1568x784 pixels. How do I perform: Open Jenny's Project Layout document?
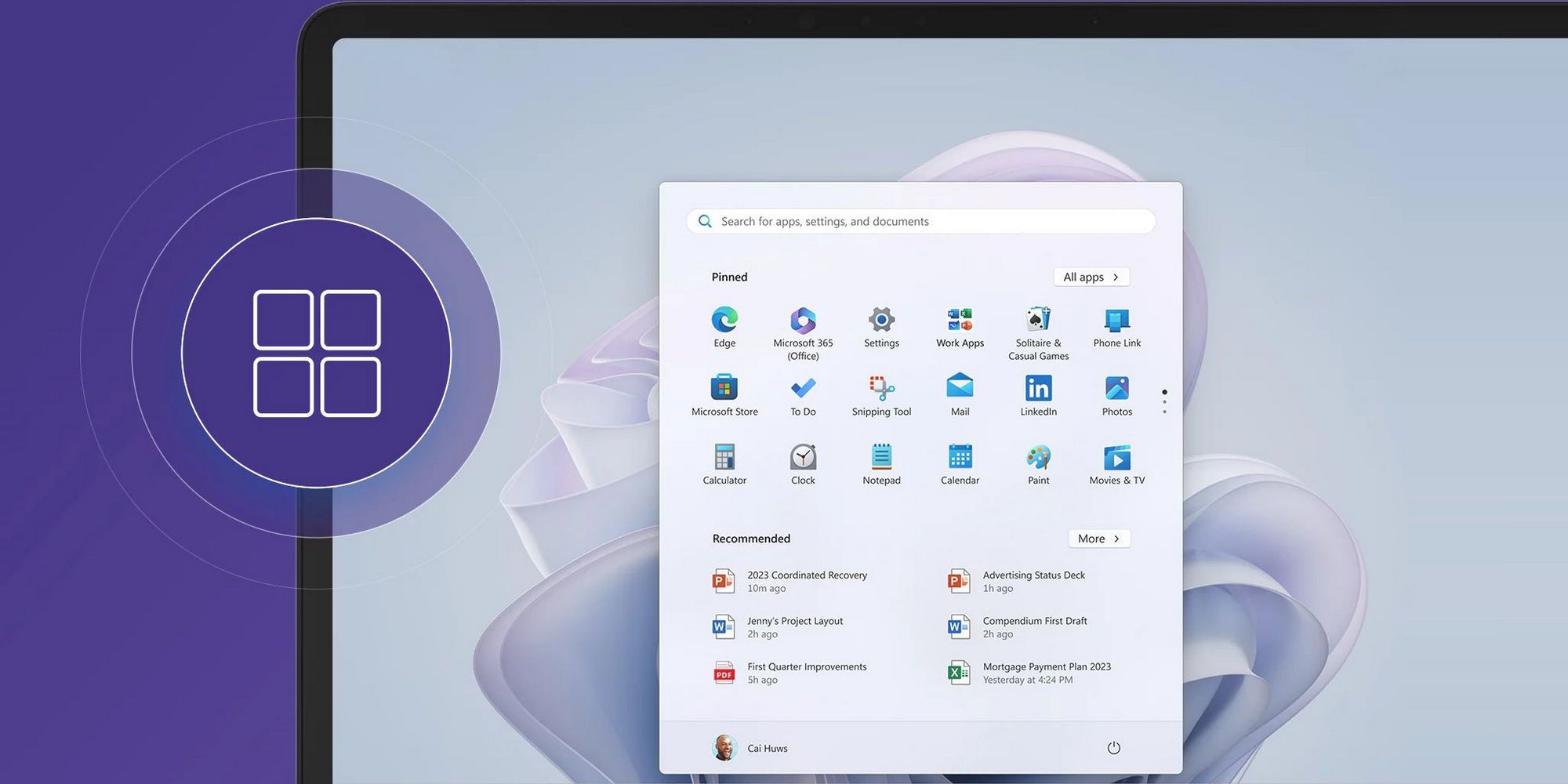pos(778,627)
